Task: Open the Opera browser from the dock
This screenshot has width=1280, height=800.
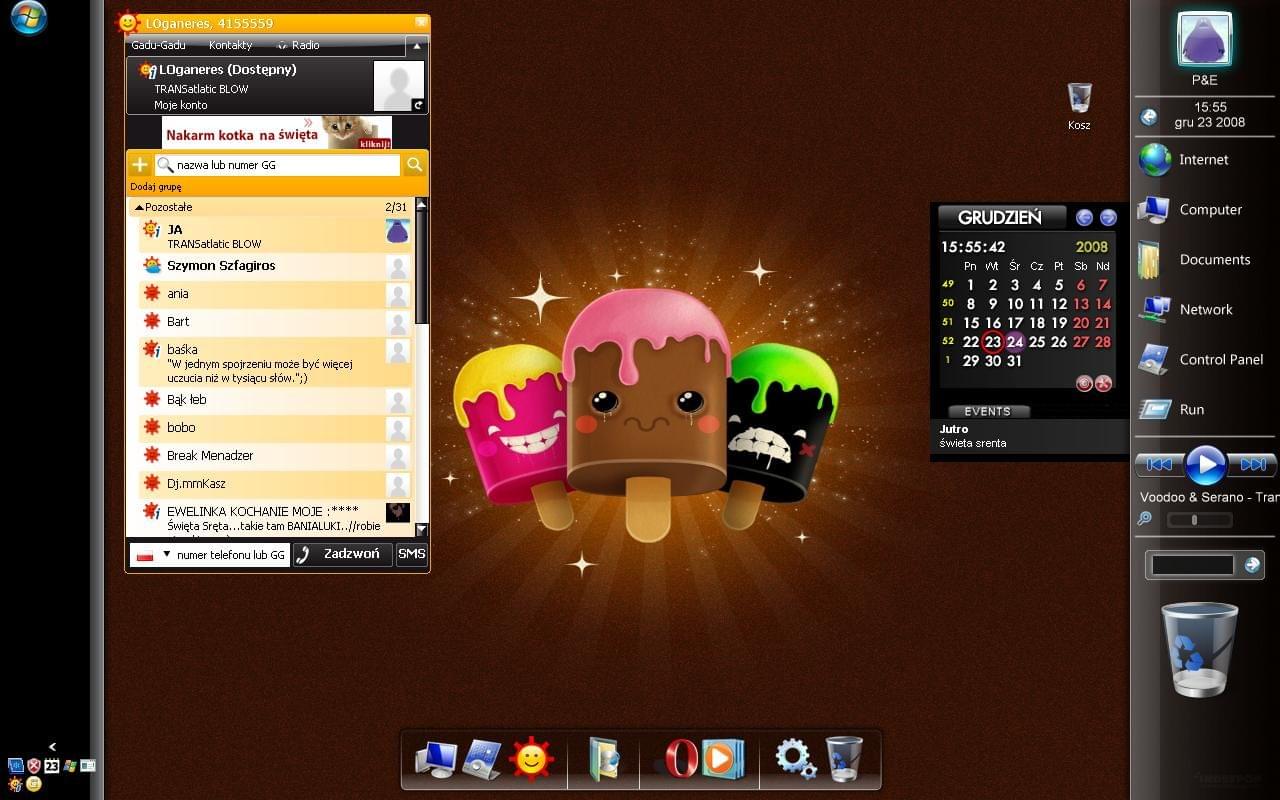Action: (682, 758)
